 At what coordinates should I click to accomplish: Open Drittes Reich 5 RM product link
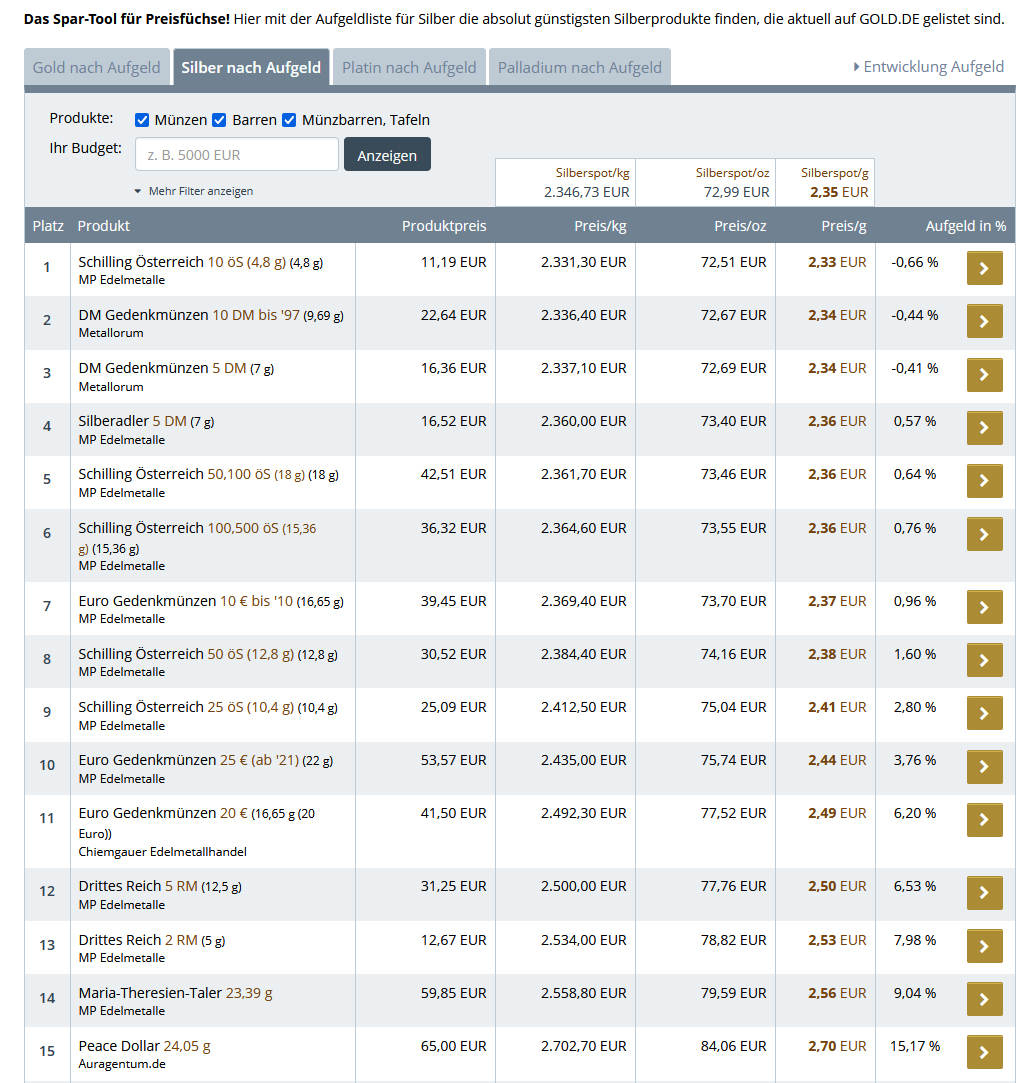click(x=160, y=886)
